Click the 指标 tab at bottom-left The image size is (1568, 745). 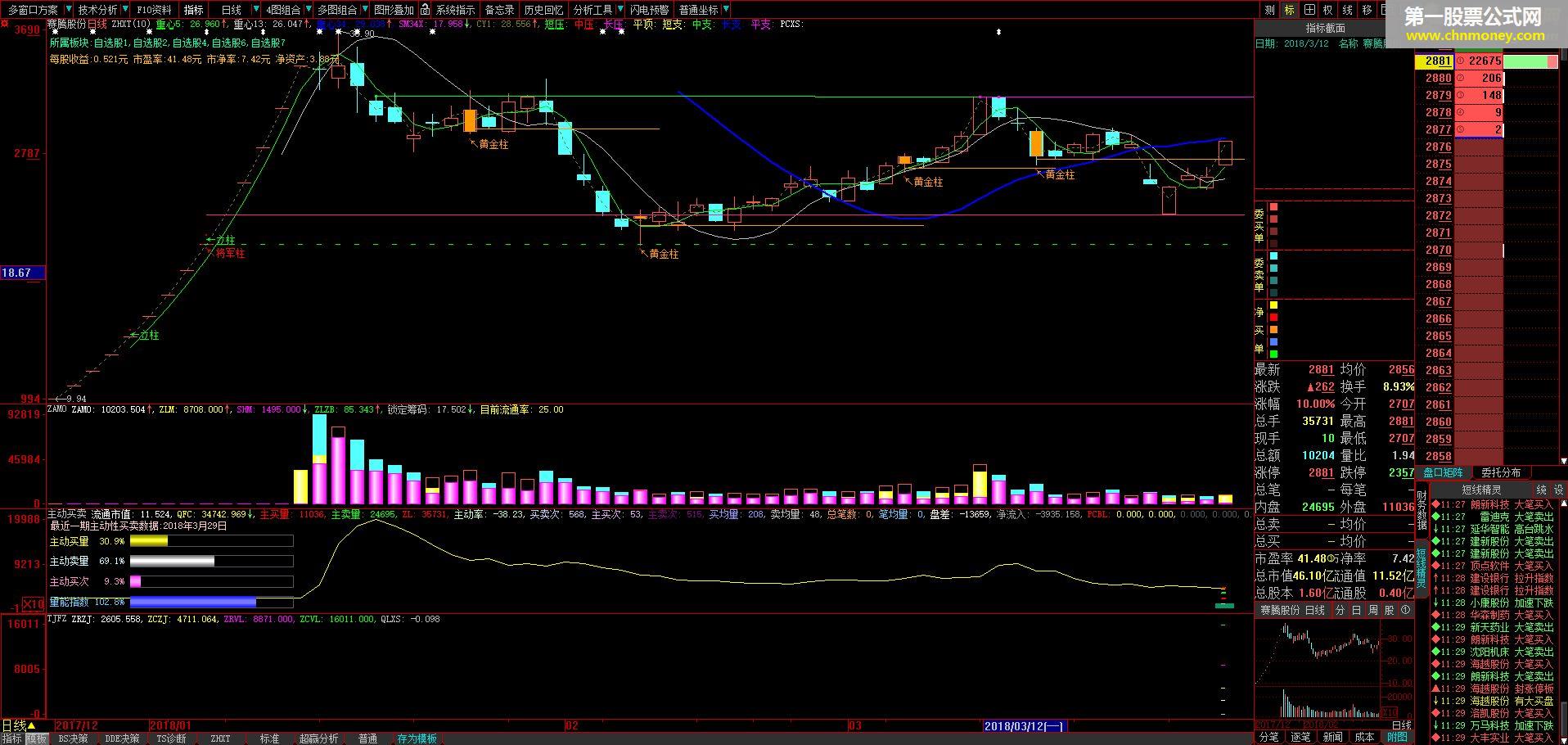[12, 738]
